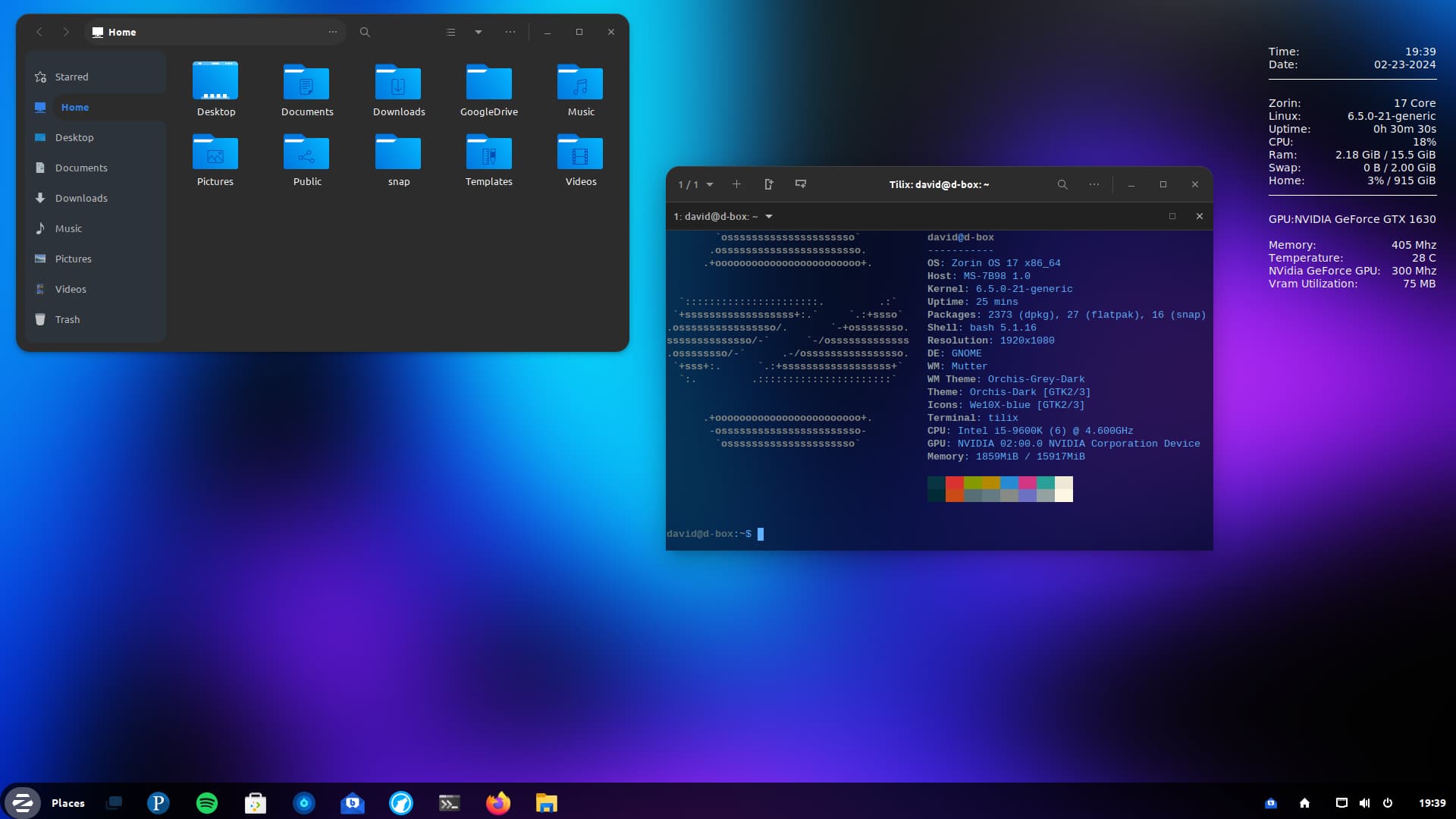Open the search in Tilix terminal
Screen dimensions: 1456x819
[x=1062, y=184]
